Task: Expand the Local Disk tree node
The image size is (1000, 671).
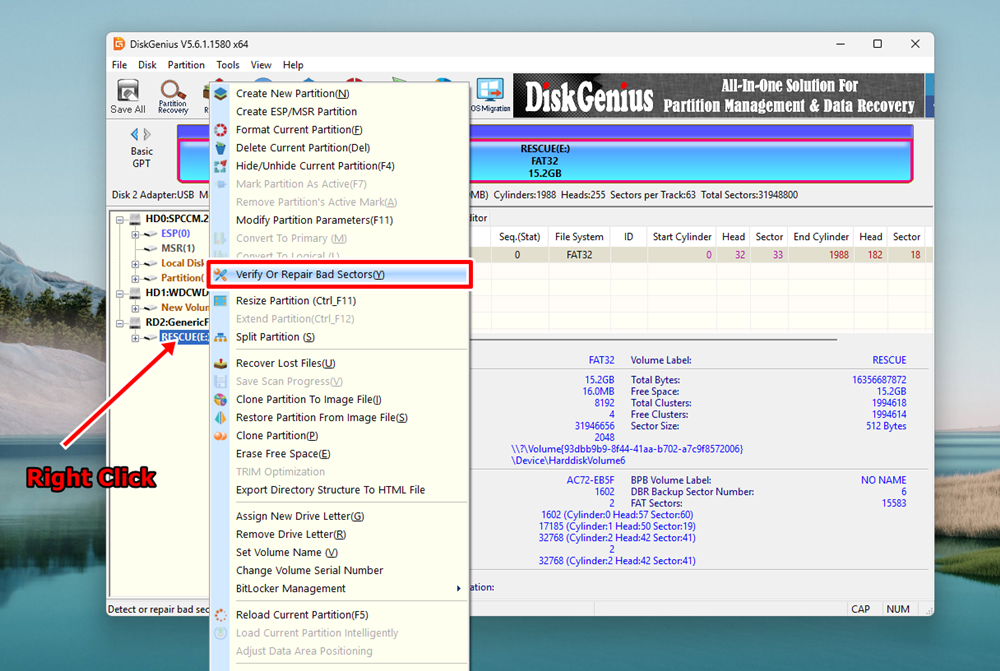Action: (135, 263)
